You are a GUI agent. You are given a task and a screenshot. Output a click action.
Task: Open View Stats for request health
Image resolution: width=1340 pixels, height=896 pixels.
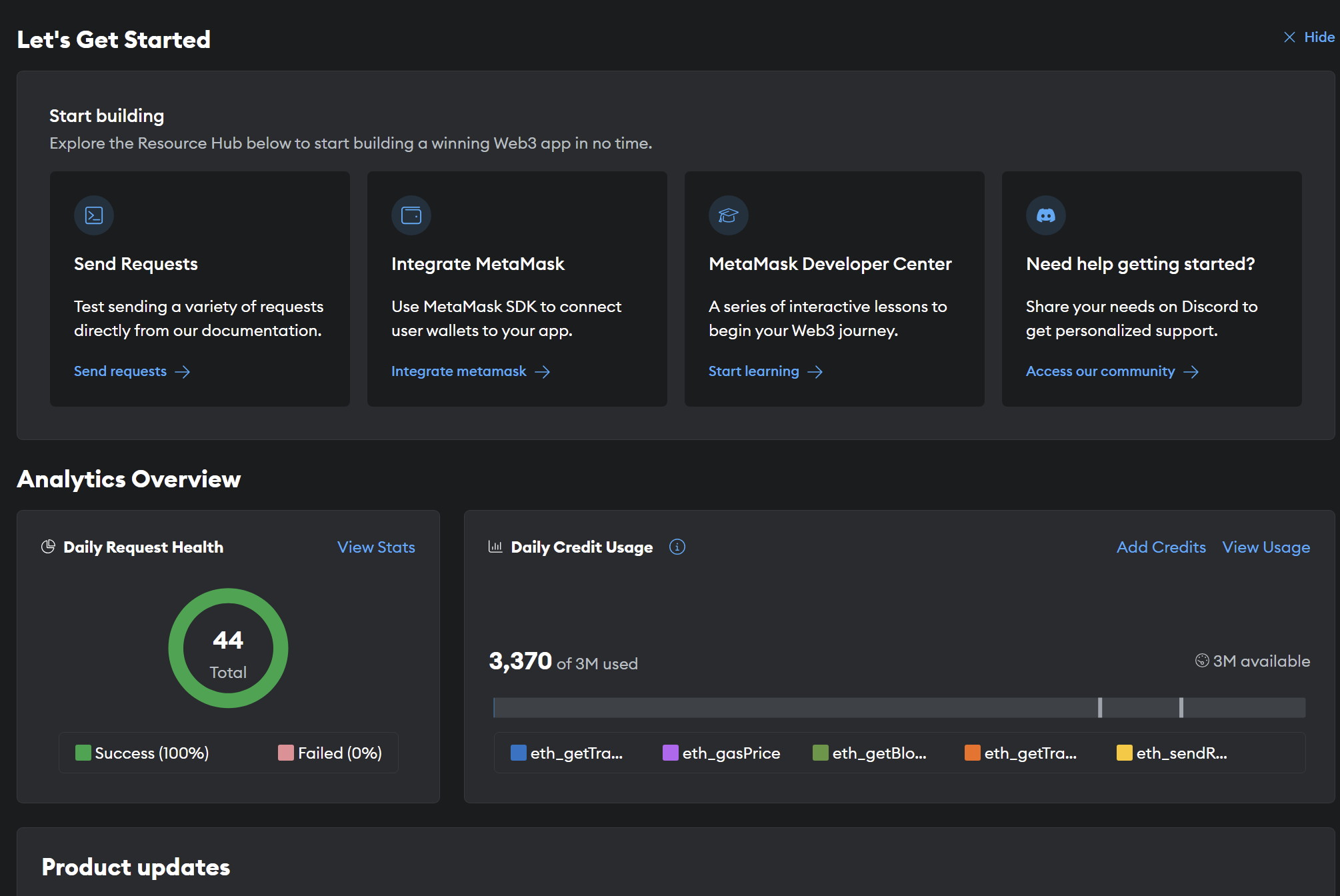376,547
